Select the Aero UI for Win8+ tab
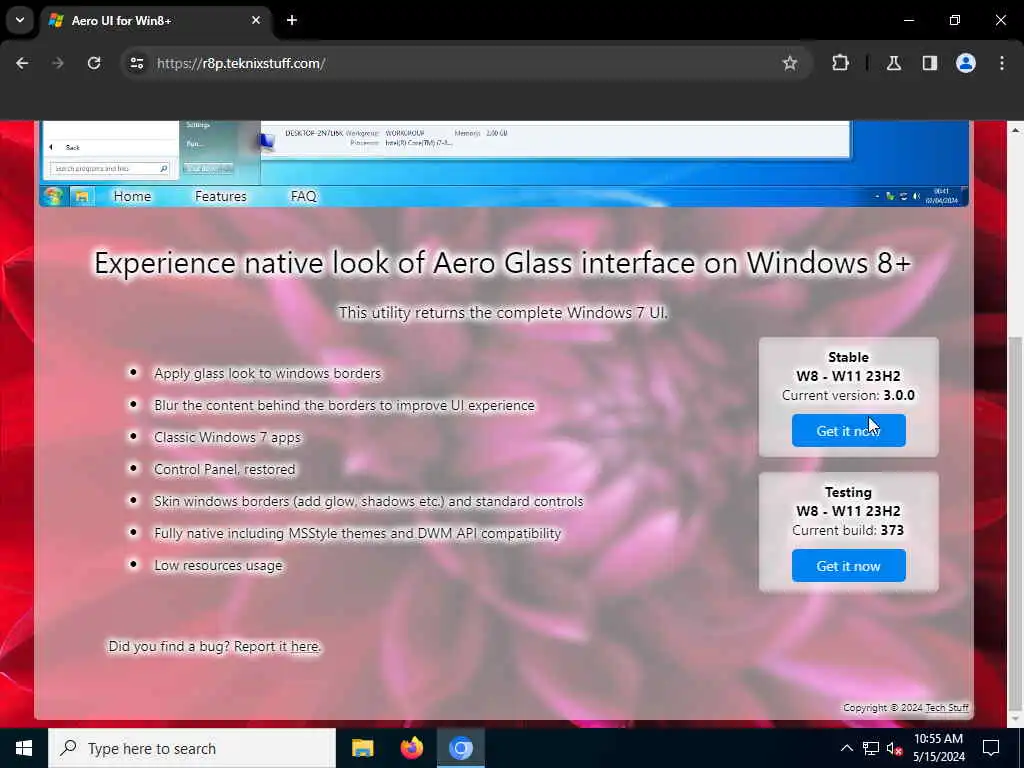 tap(155, 21)
